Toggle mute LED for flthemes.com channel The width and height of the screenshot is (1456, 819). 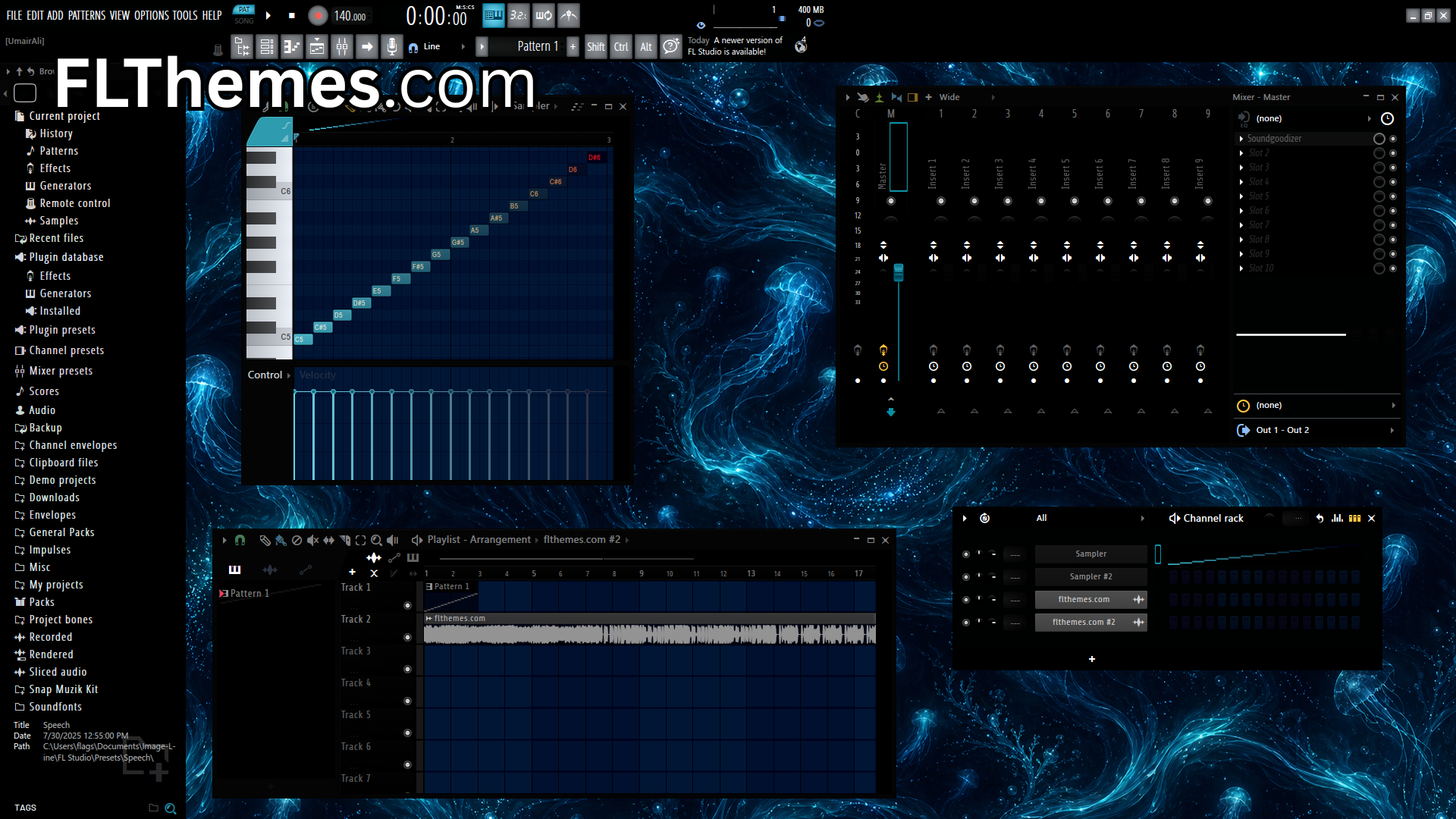(x=965, y=599)
